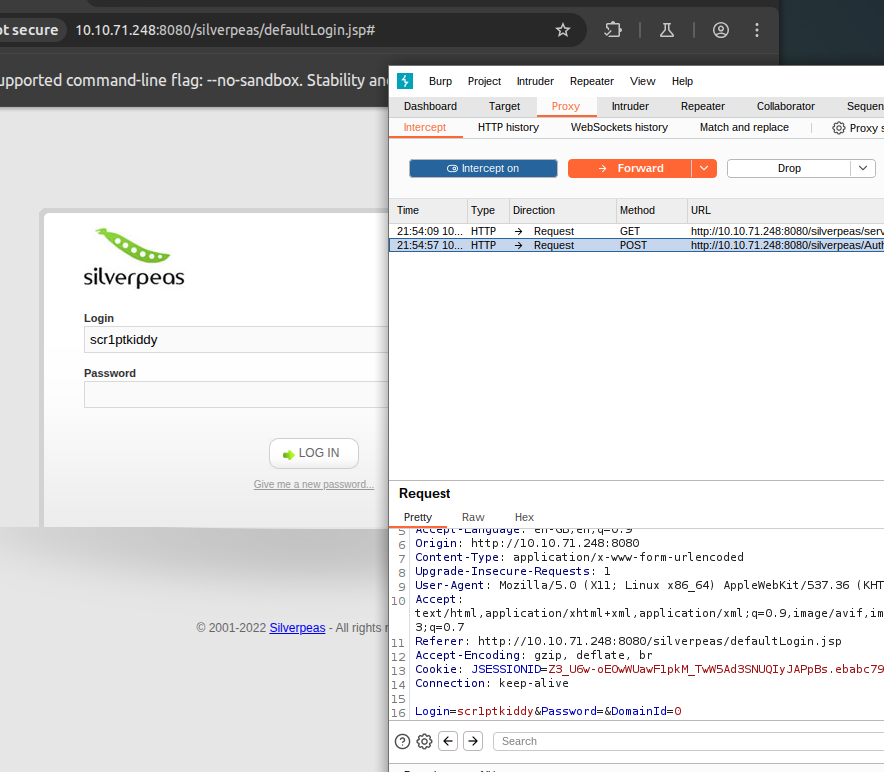
Task: Click the Cookie JSESSIONID header line
Action: [x=649, y=669]
